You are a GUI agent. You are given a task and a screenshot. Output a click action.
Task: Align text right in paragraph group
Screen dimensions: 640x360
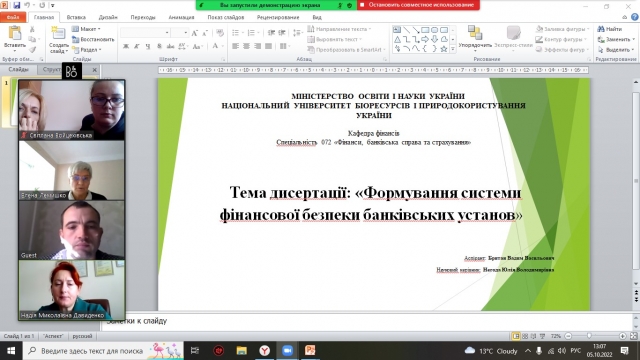coord(258,46)
